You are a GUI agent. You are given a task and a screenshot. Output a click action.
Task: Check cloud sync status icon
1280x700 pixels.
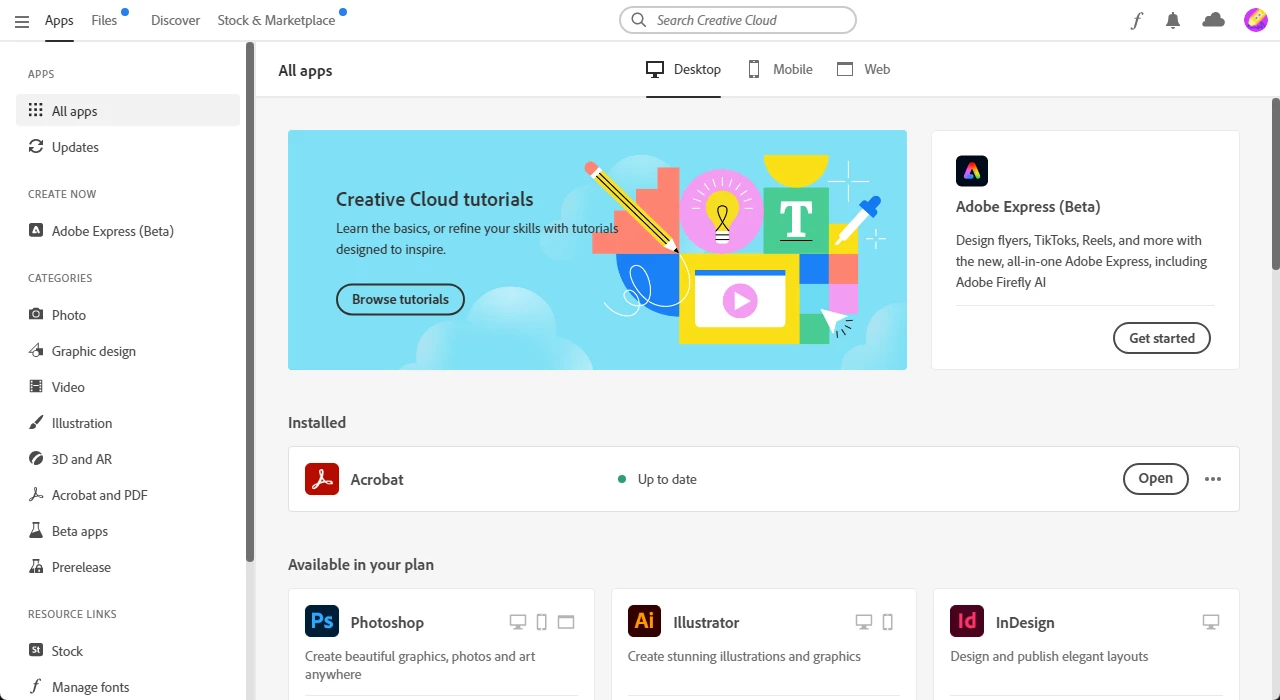[1213, 20]
